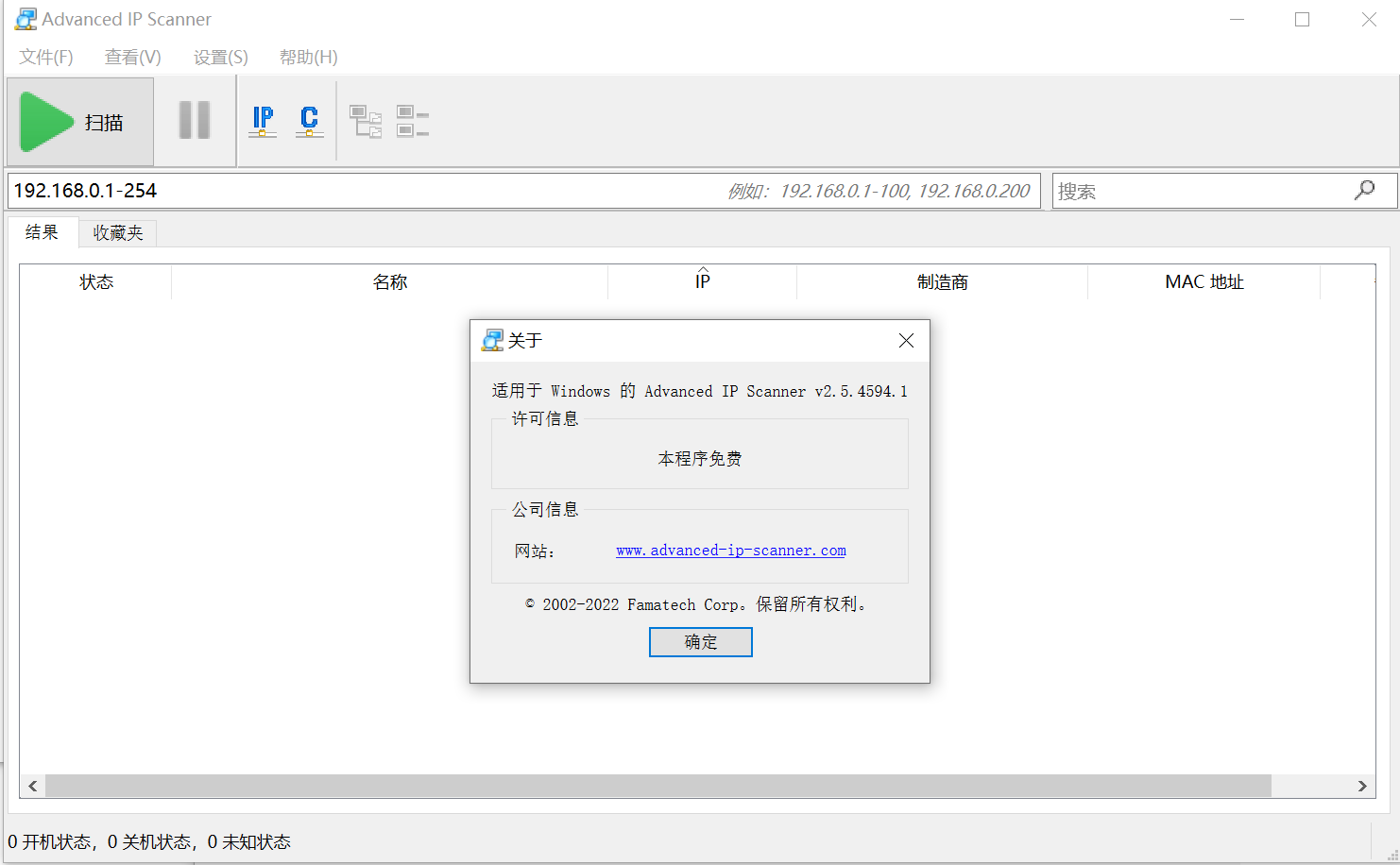Open the 查看(V) menu

click(133, 58)
